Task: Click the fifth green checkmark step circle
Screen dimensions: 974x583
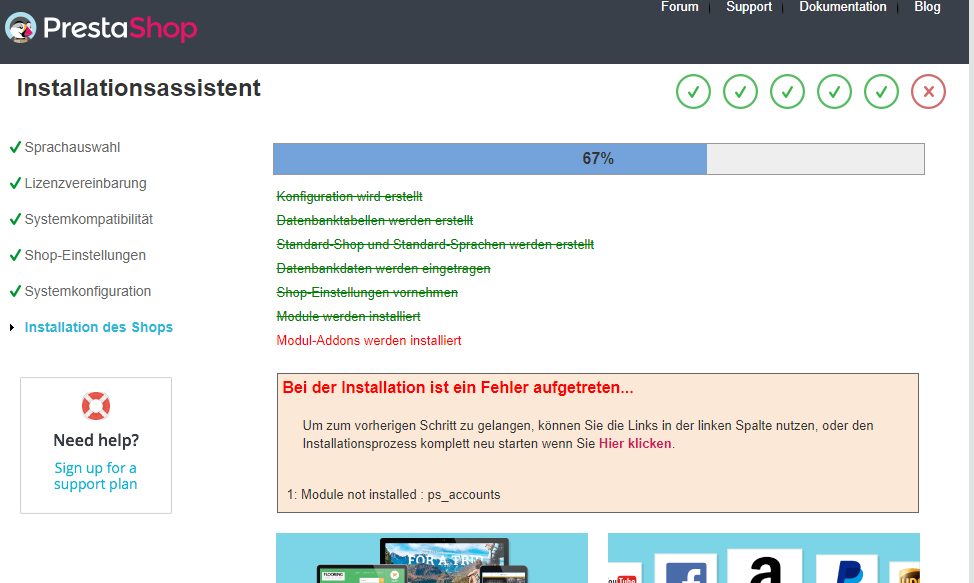Action: [x=881, y=92]
